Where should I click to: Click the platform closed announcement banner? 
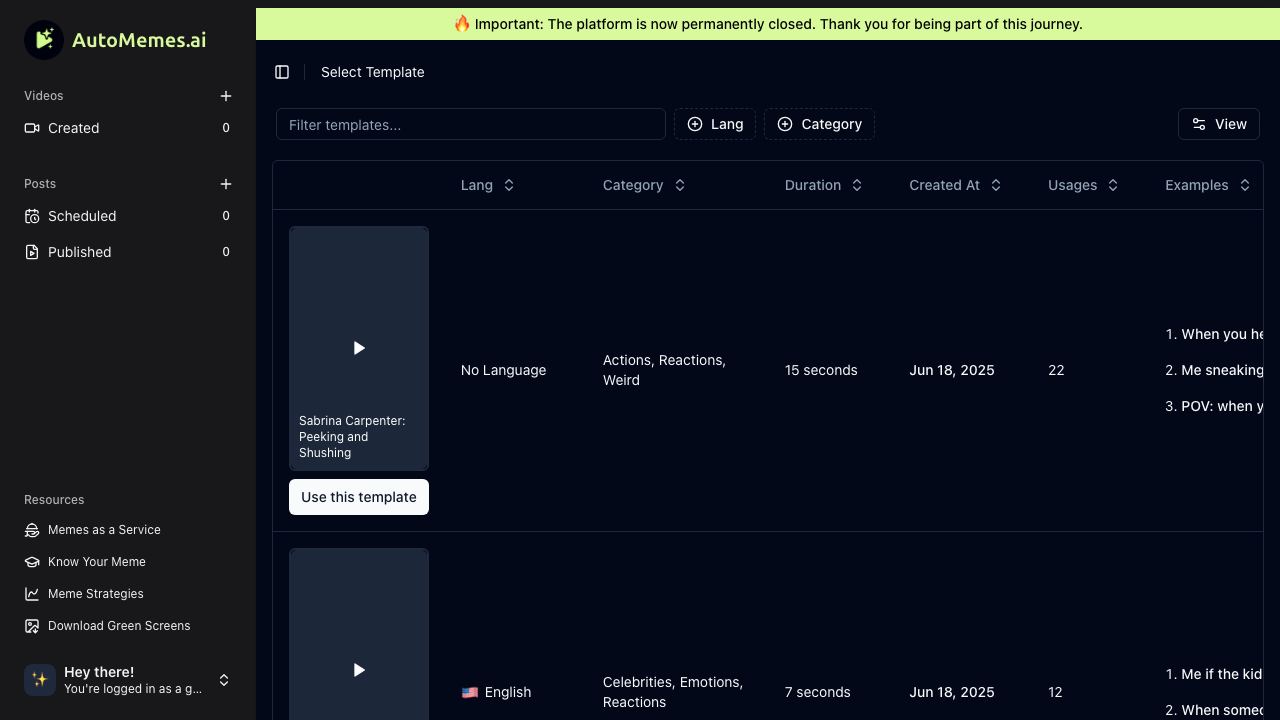point(768,24)
